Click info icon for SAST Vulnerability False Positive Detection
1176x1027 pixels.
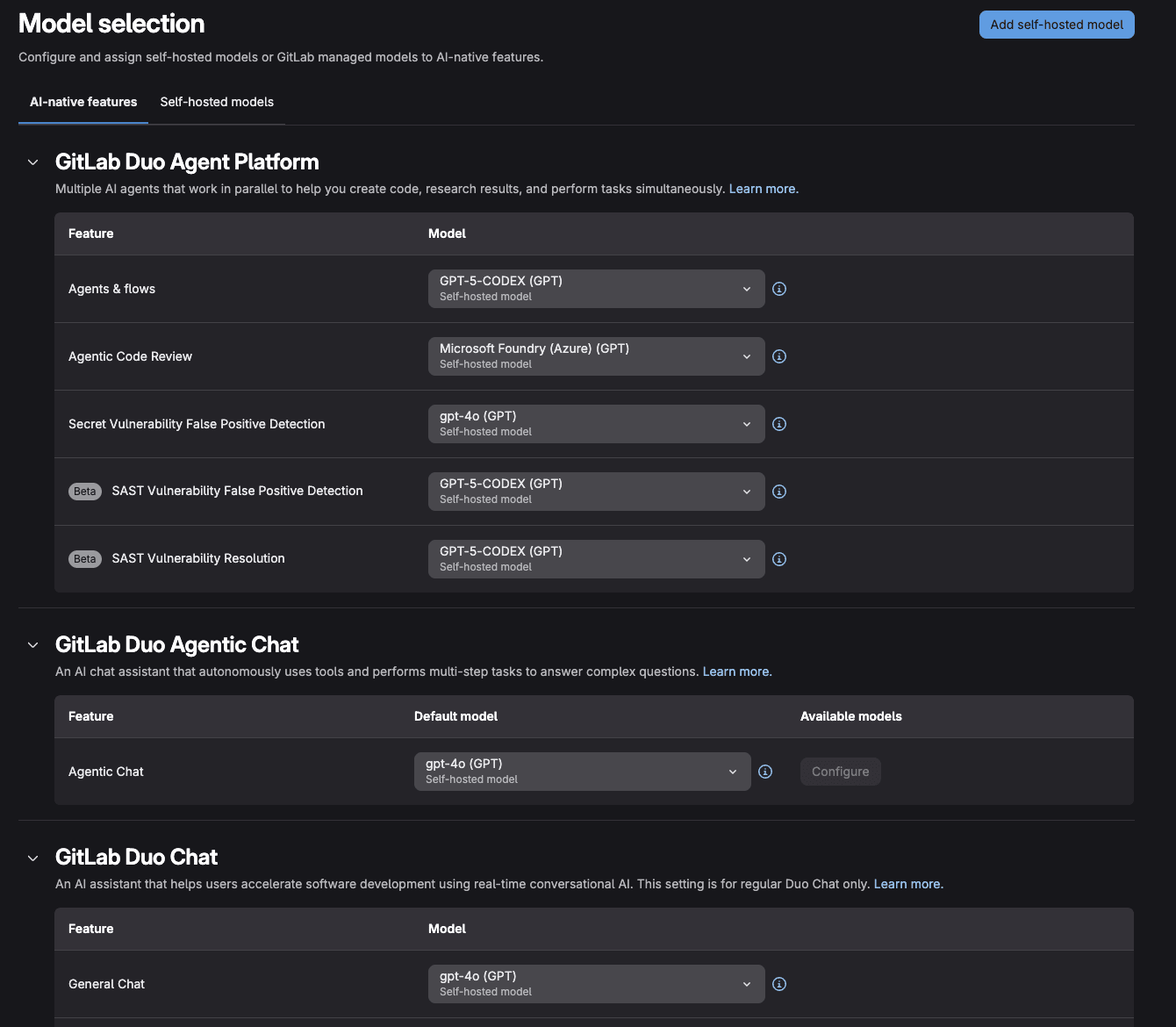point(779,492)
